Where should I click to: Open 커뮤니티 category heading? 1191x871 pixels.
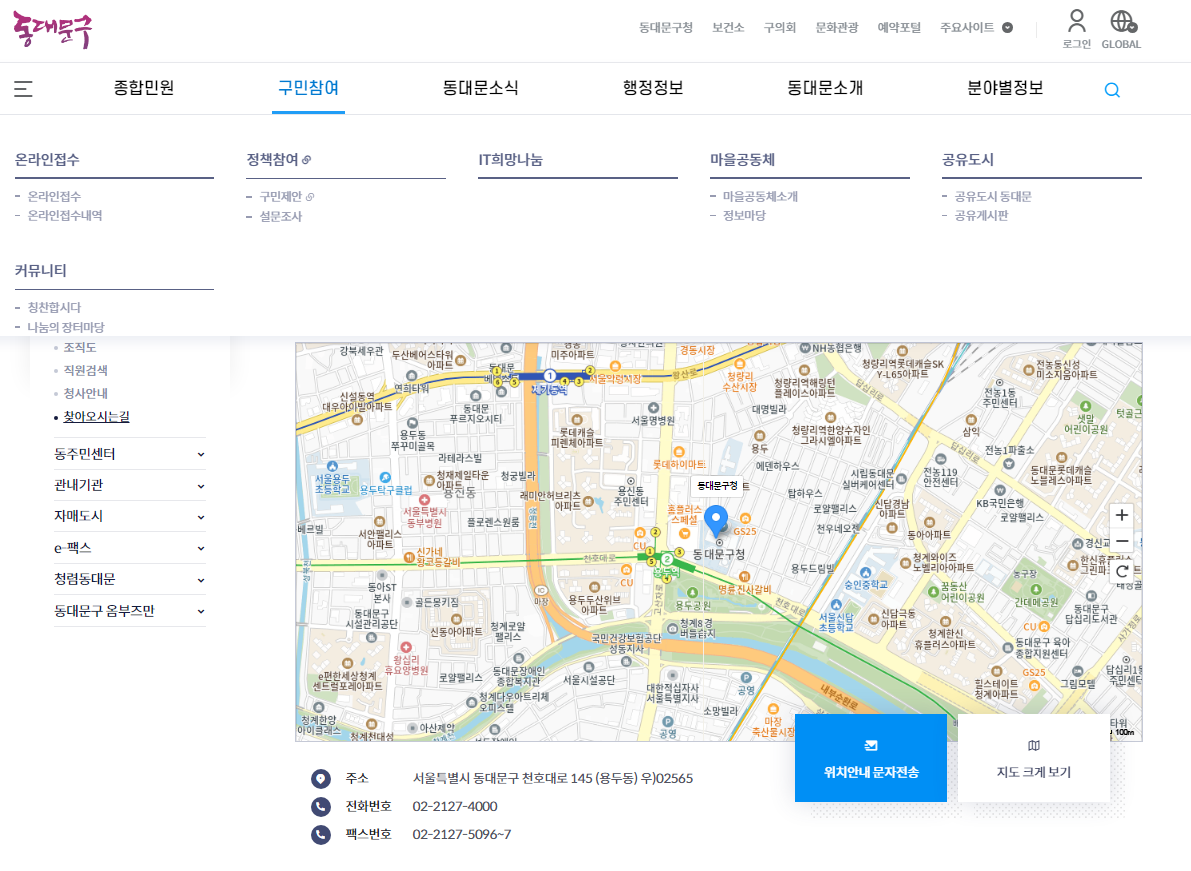41,270
